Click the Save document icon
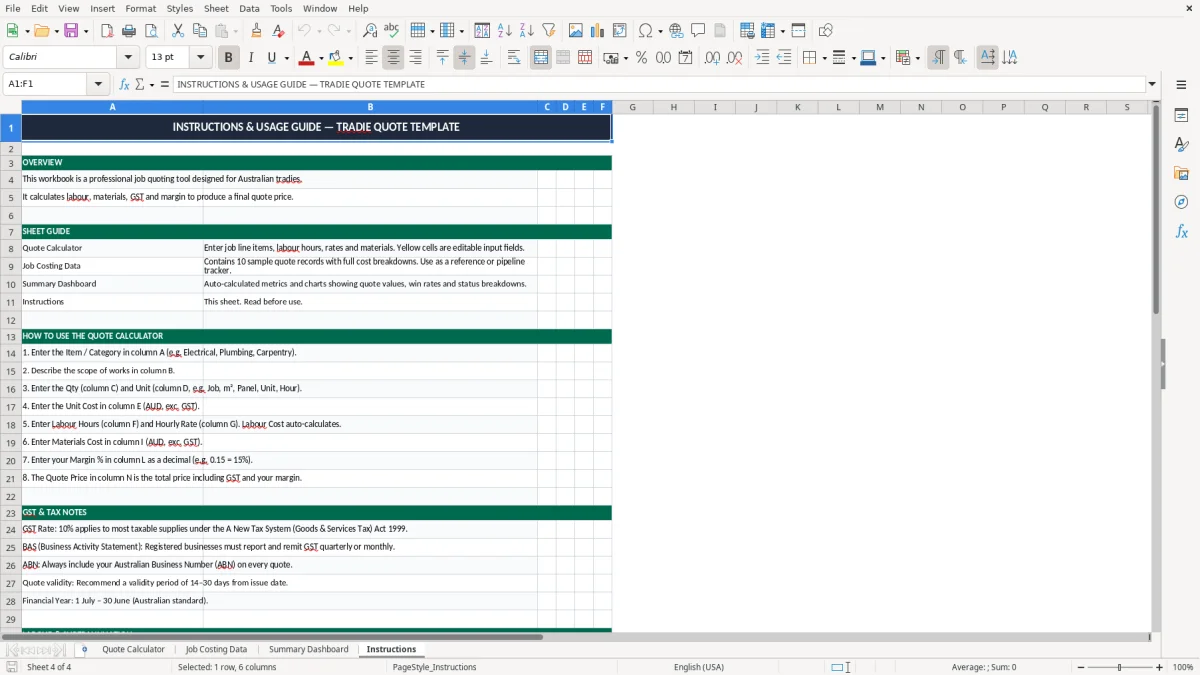Image resolution: width=1200 pixels, height=675 pixels. [71, 31]
